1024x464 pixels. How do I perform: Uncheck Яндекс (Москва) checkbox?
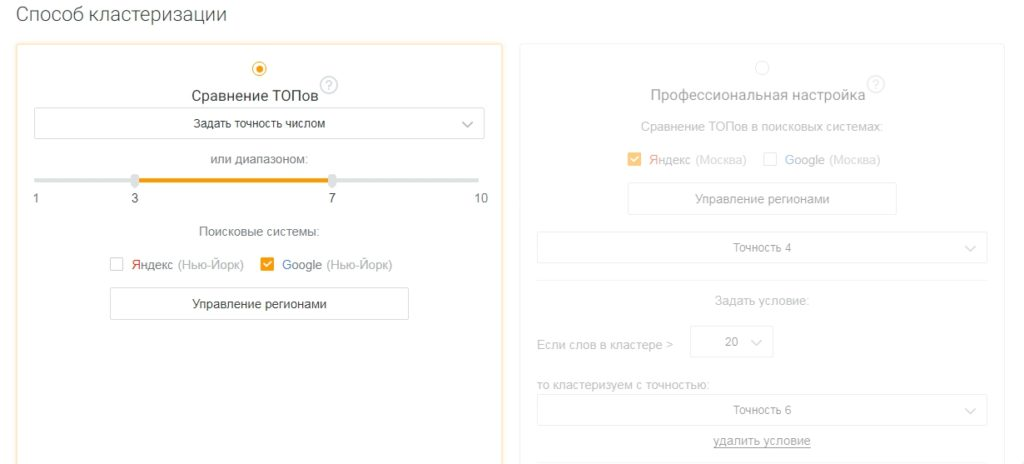coord(634,159)
